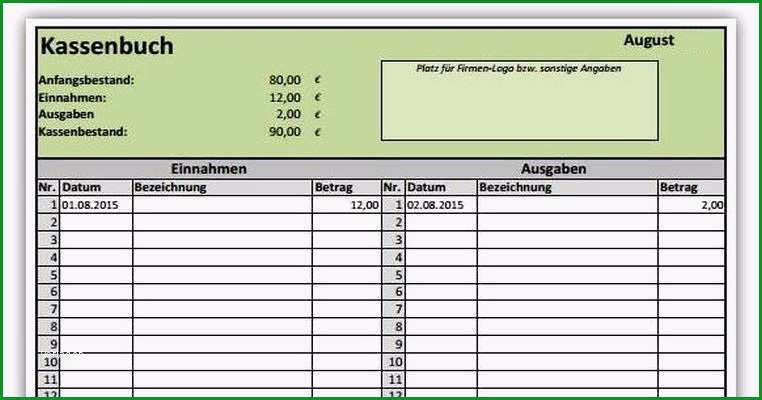Select Ausgaben row number 10

[x=394, y=362]
